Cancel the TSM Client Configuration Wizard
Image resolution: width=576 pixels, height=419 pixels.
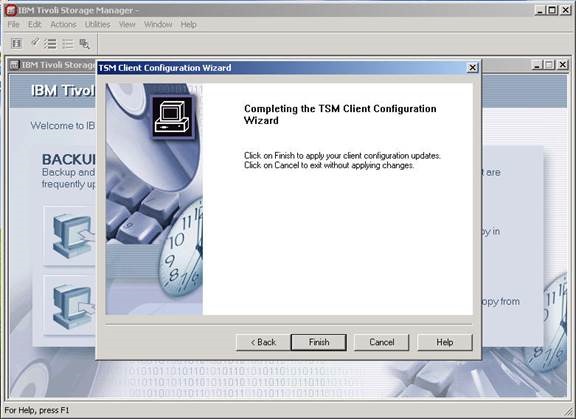pyautogui.click(x=381, y=342)
